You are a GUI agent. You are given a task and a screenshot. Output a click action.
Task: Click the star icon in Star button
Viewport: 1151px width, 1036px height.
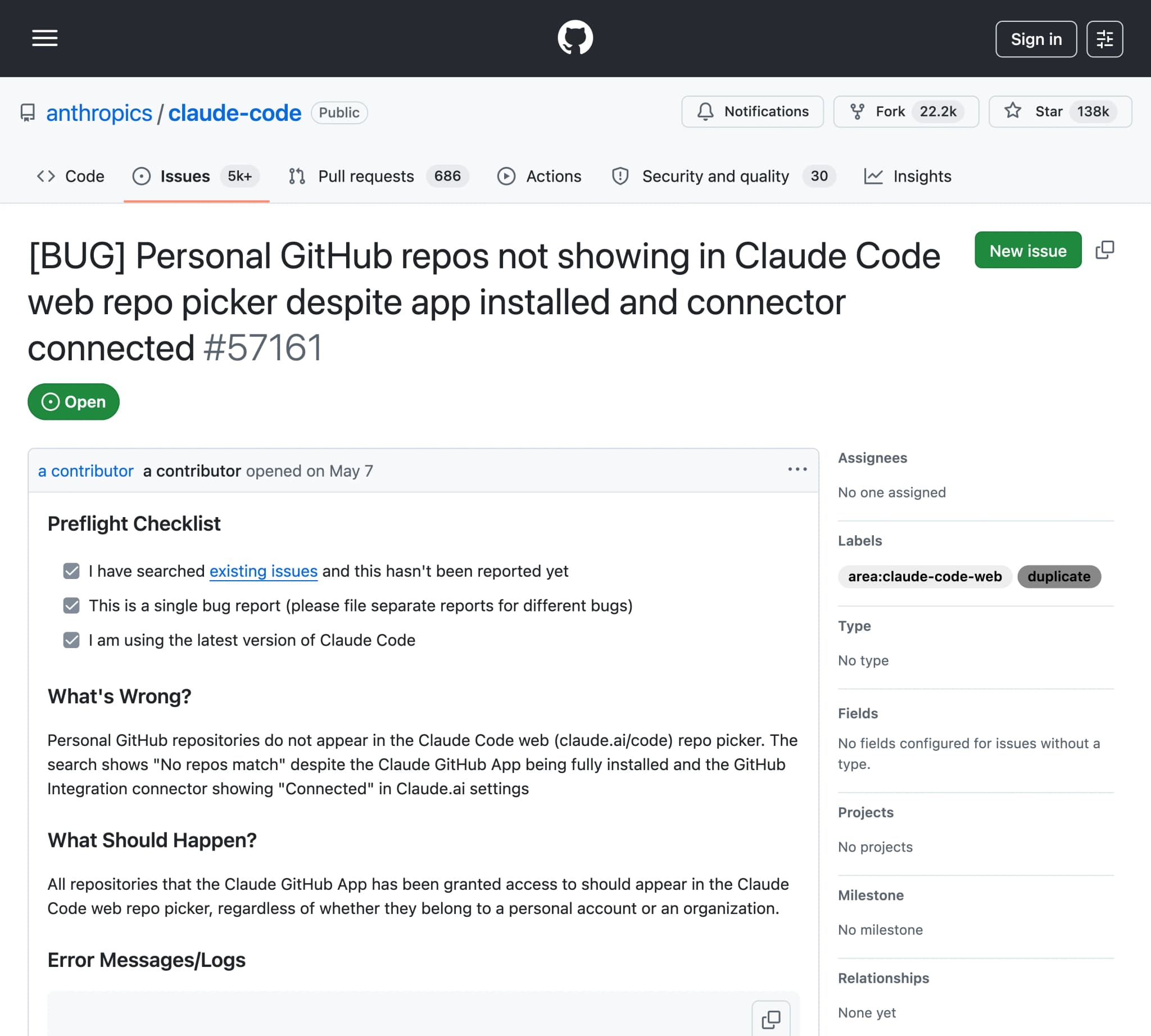(x=1012, y=111)
